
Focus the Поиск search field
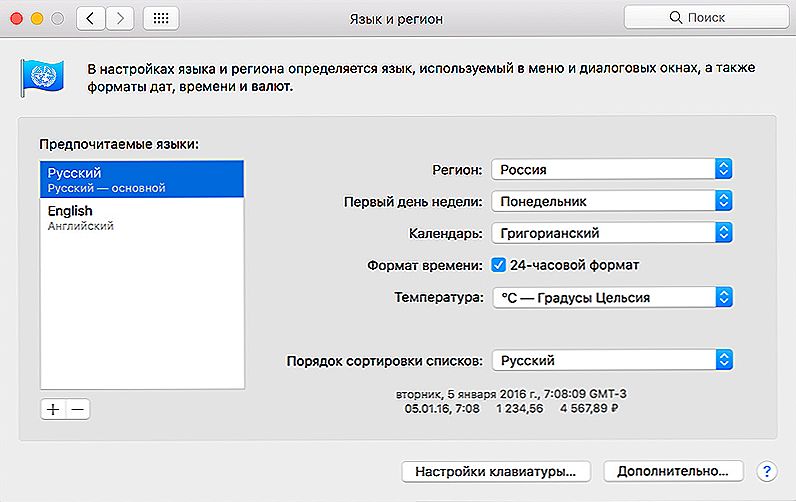coord(706,17)
